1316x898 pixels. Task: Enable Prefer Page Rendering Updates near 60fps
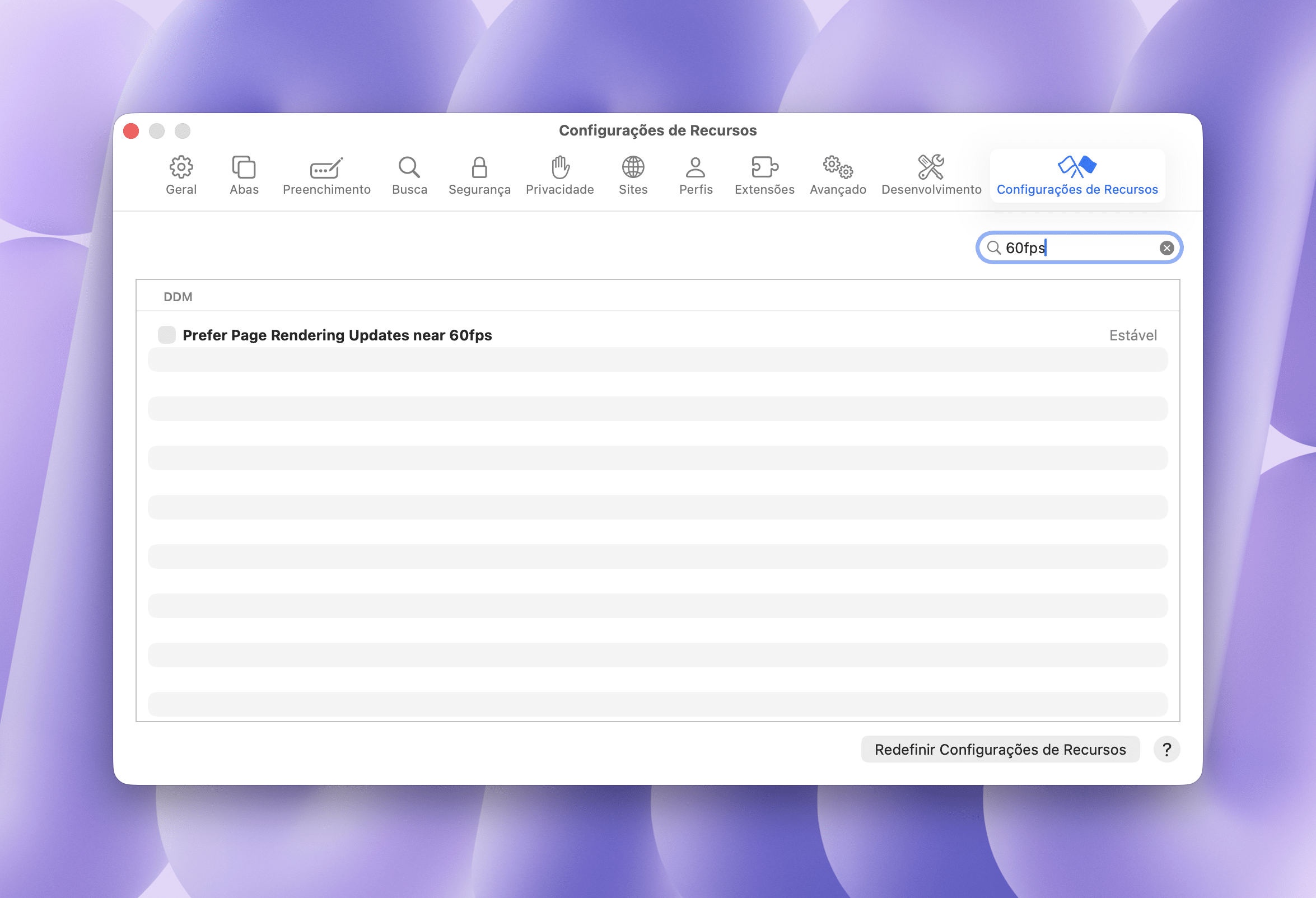(x=166, y=335)
